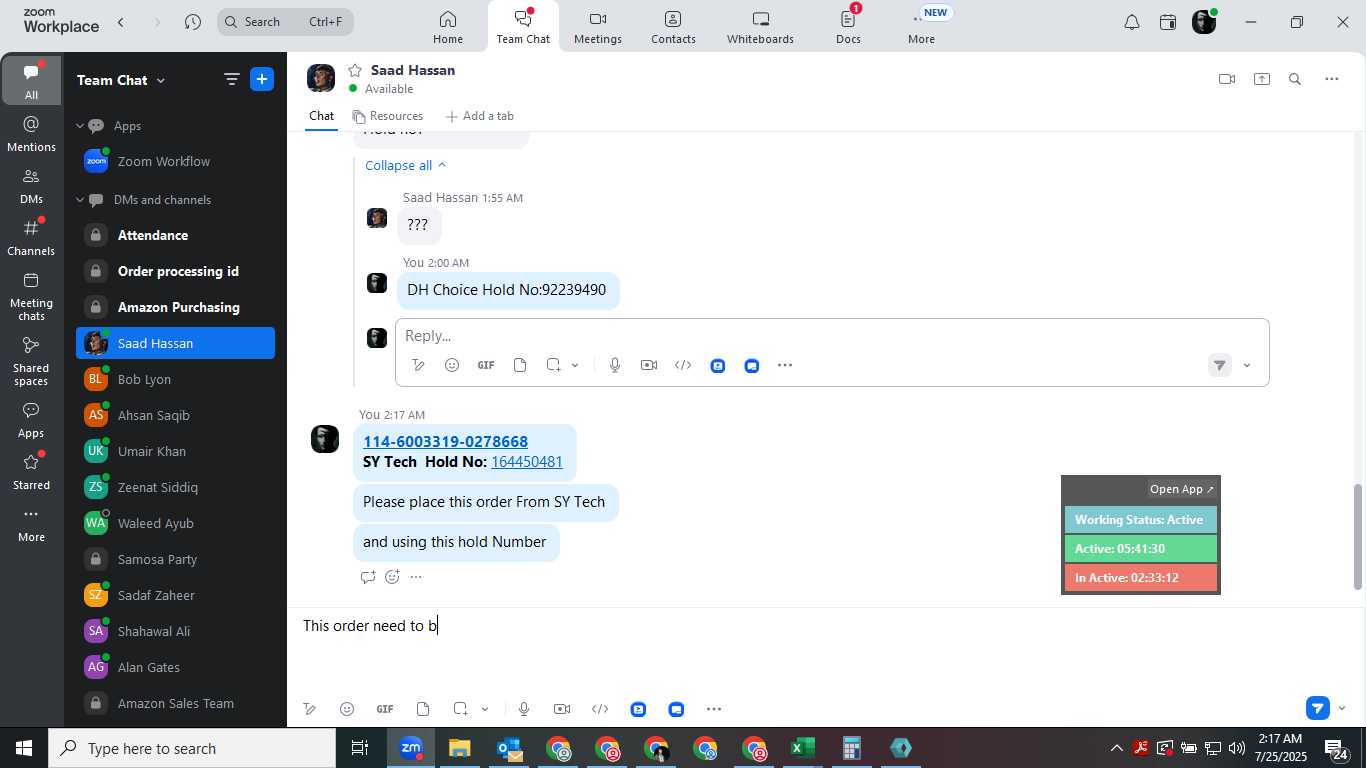The image size is (1366, 768).
Task: Open the Team Chat filter icon
Action: (x=231, y=80)
